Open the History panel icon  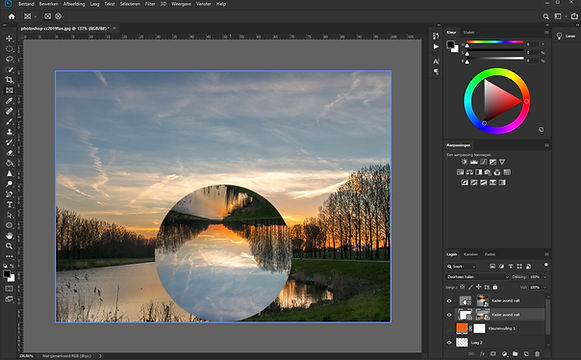[436, 36]
